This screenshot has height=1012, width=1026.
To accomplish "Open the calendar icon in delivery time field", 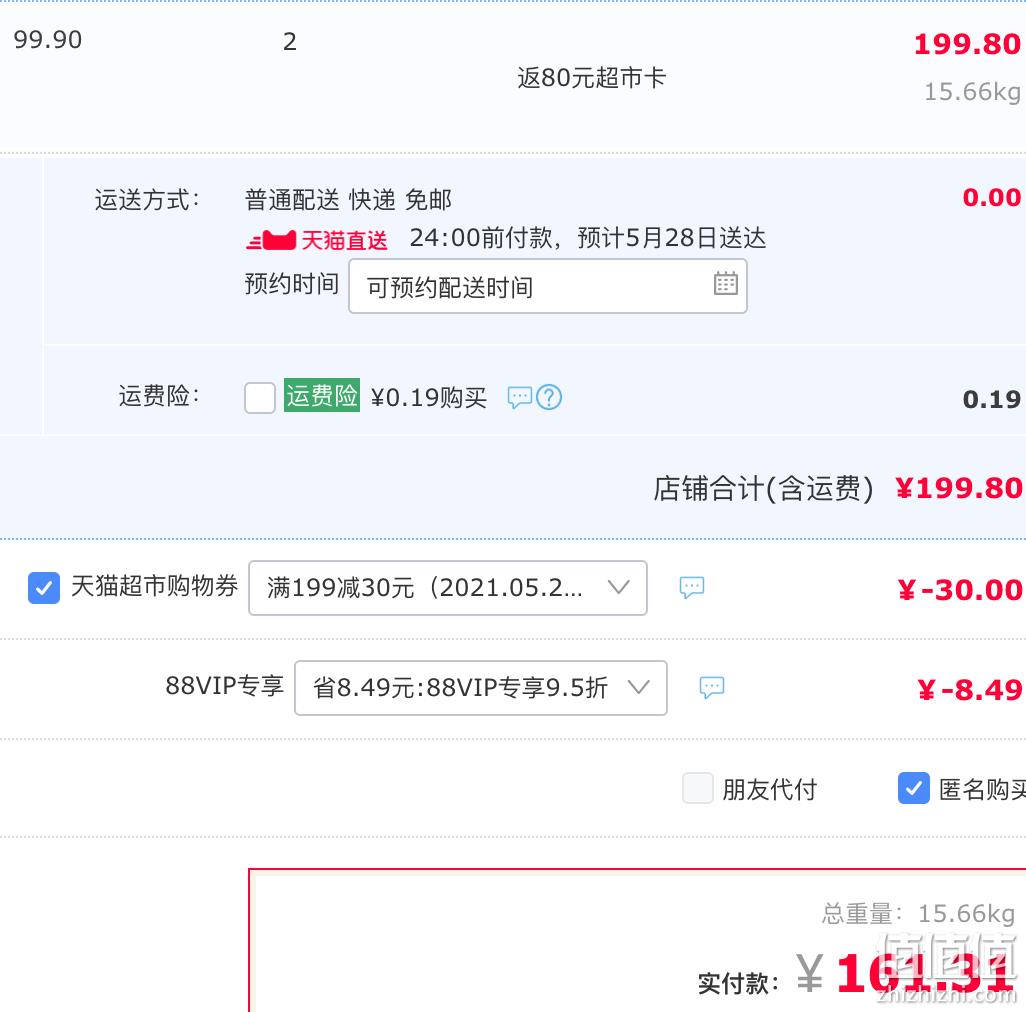I will pyautogui.click(x=725, y=284).
